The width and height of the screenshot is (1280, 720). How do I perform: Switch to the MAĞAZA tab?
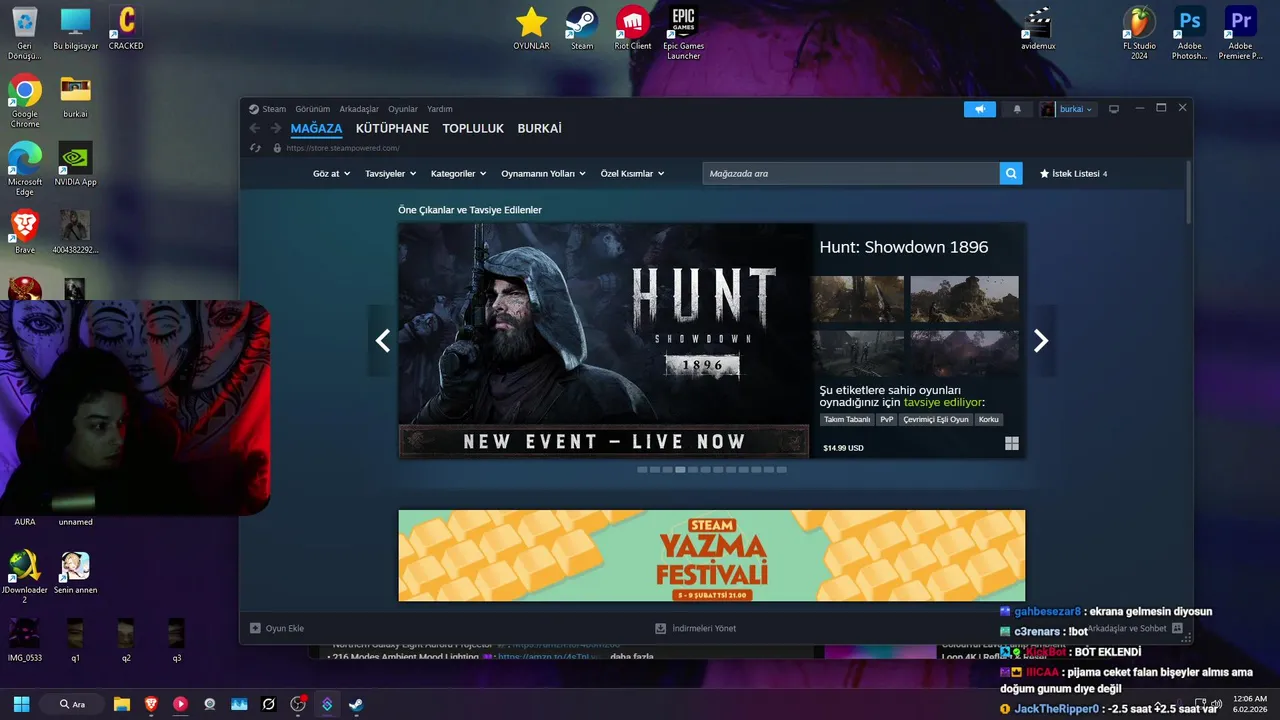[x=316, y=128]
